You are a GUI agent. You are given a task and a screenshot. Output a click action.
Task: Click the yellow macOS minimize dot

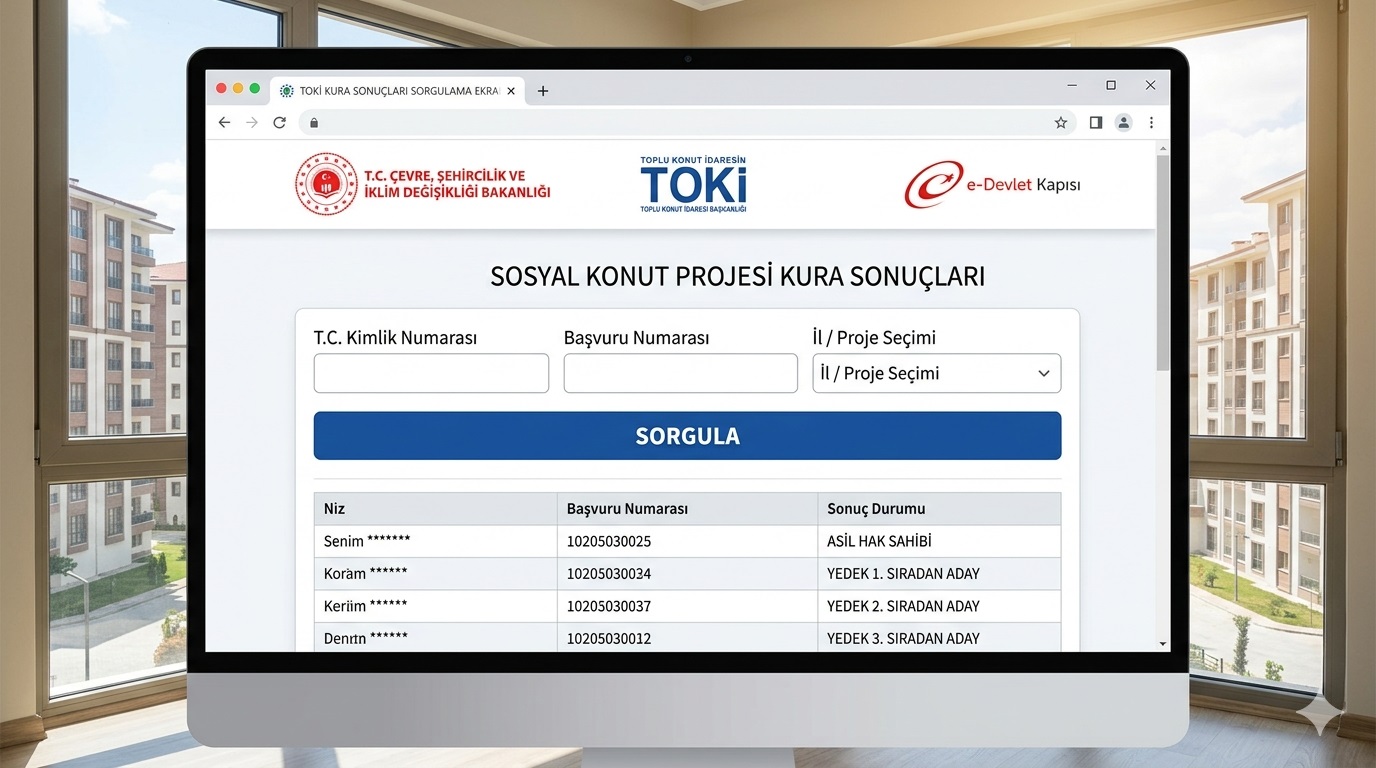pyautogui.click(x=238, y=88)
